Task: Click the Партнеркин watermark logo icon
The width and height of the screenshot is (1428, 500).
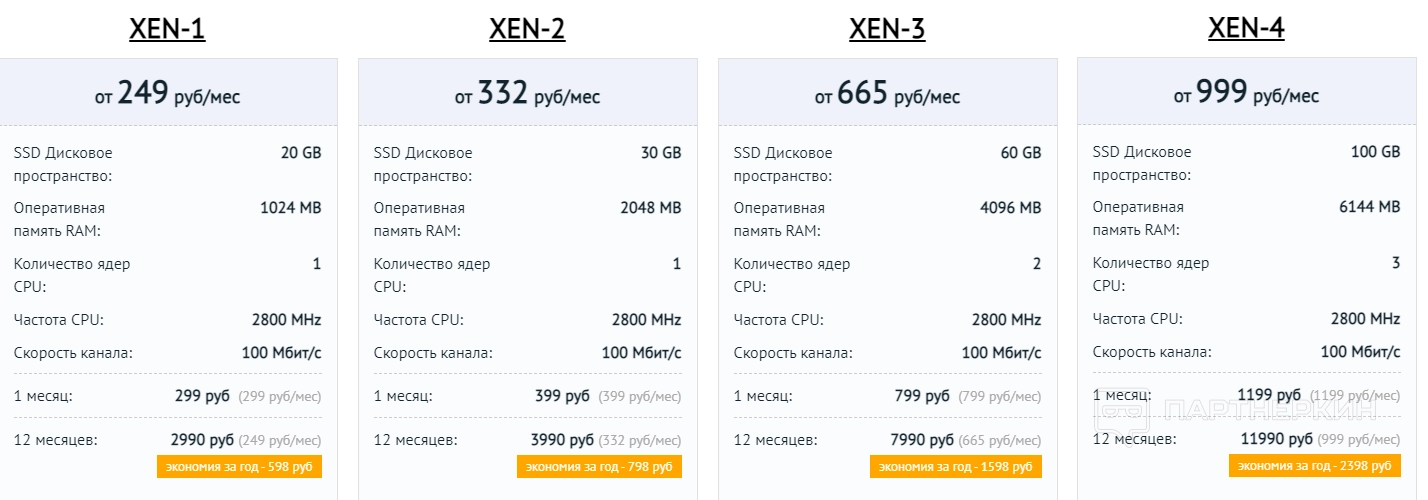Action: [1121, 410]
